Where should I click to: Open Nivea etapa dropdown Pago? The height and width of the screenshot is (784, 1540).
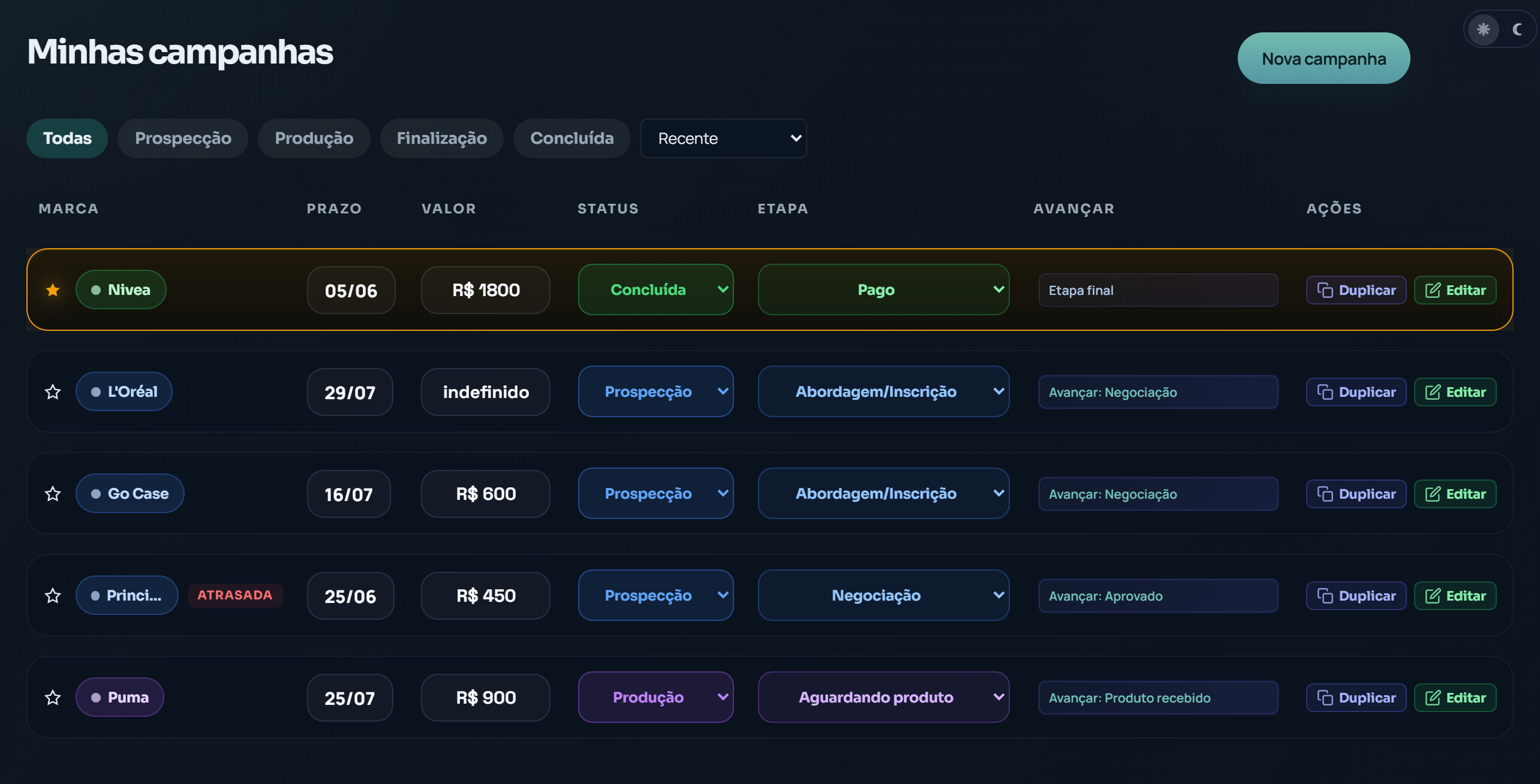884,290
